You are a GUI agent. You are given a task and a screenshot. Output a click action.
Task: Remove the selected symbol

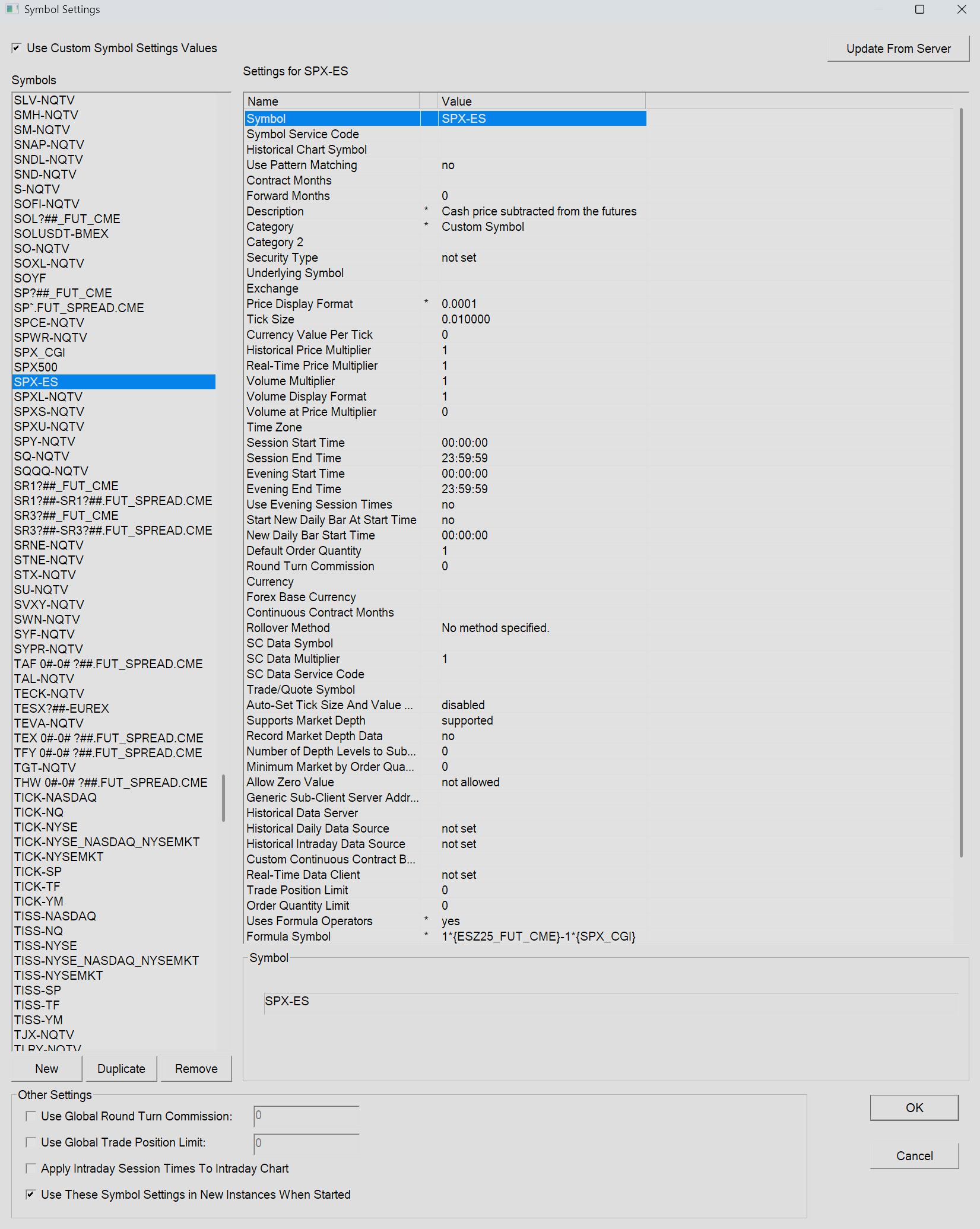pyautogui.click(x=196, y=1069)
